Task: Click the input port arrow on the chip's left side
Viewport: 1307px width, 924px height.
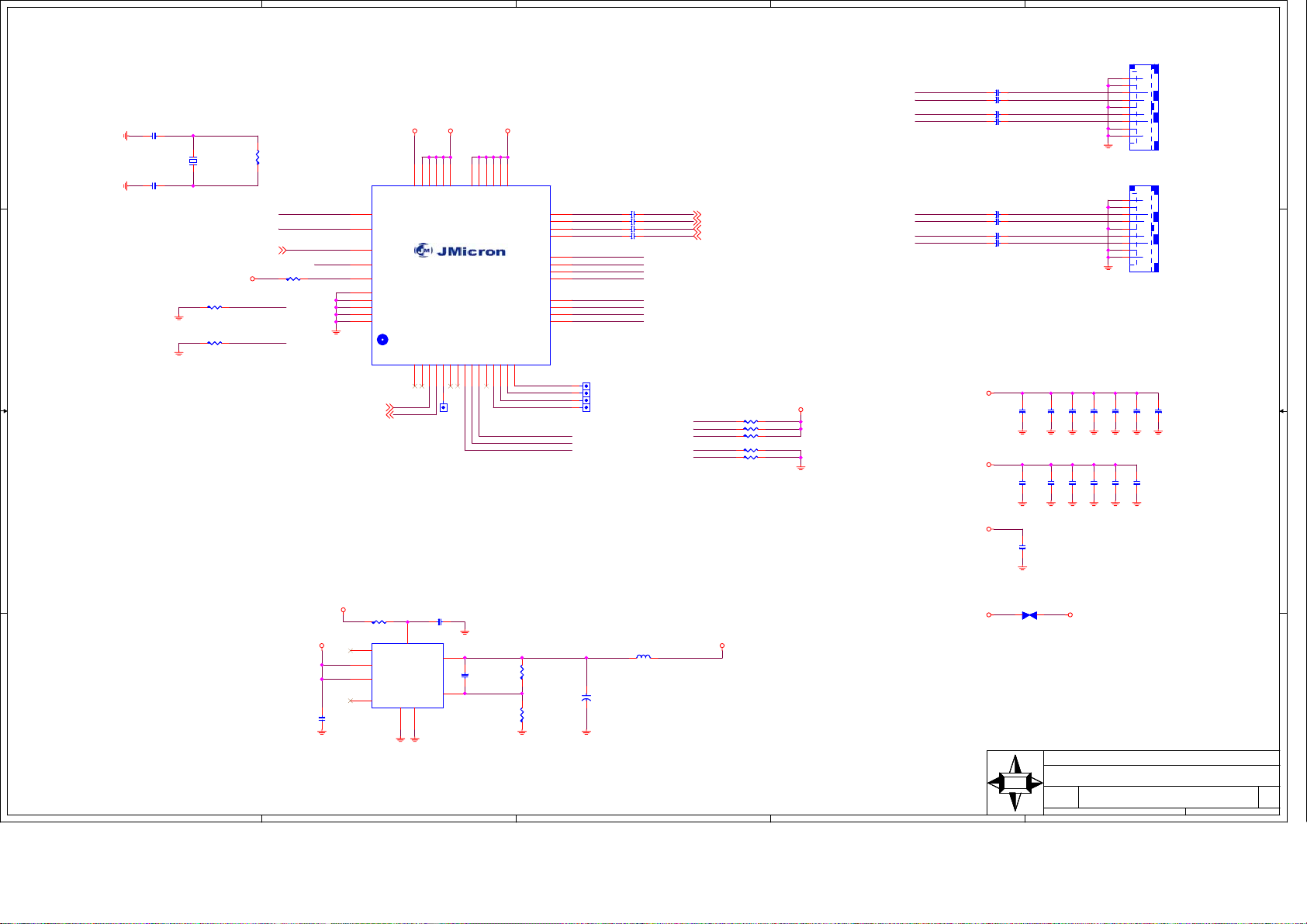Action: 282,250
